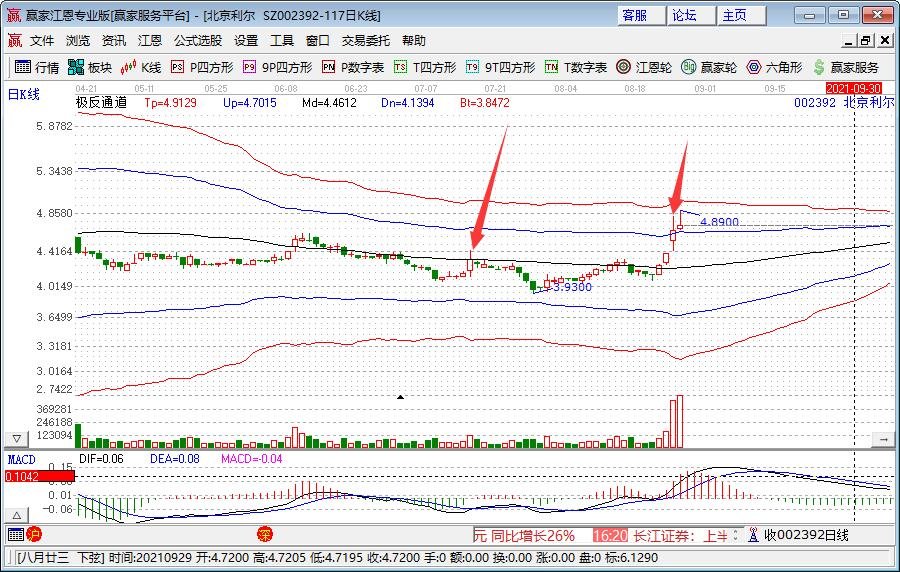Restore the inner chart window
Image resolution: width=900 pixels, height=572 pixels.
[866, 41]
